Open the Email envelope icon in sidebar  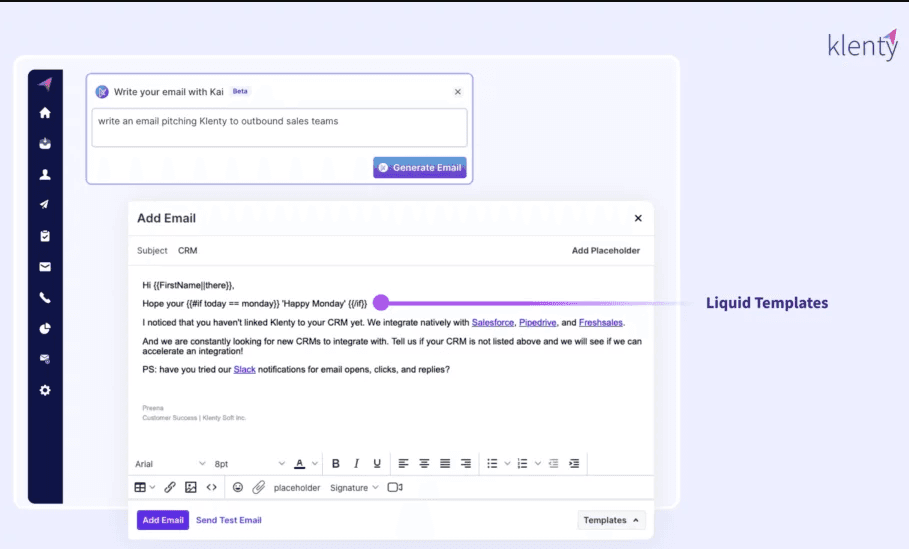45,267
